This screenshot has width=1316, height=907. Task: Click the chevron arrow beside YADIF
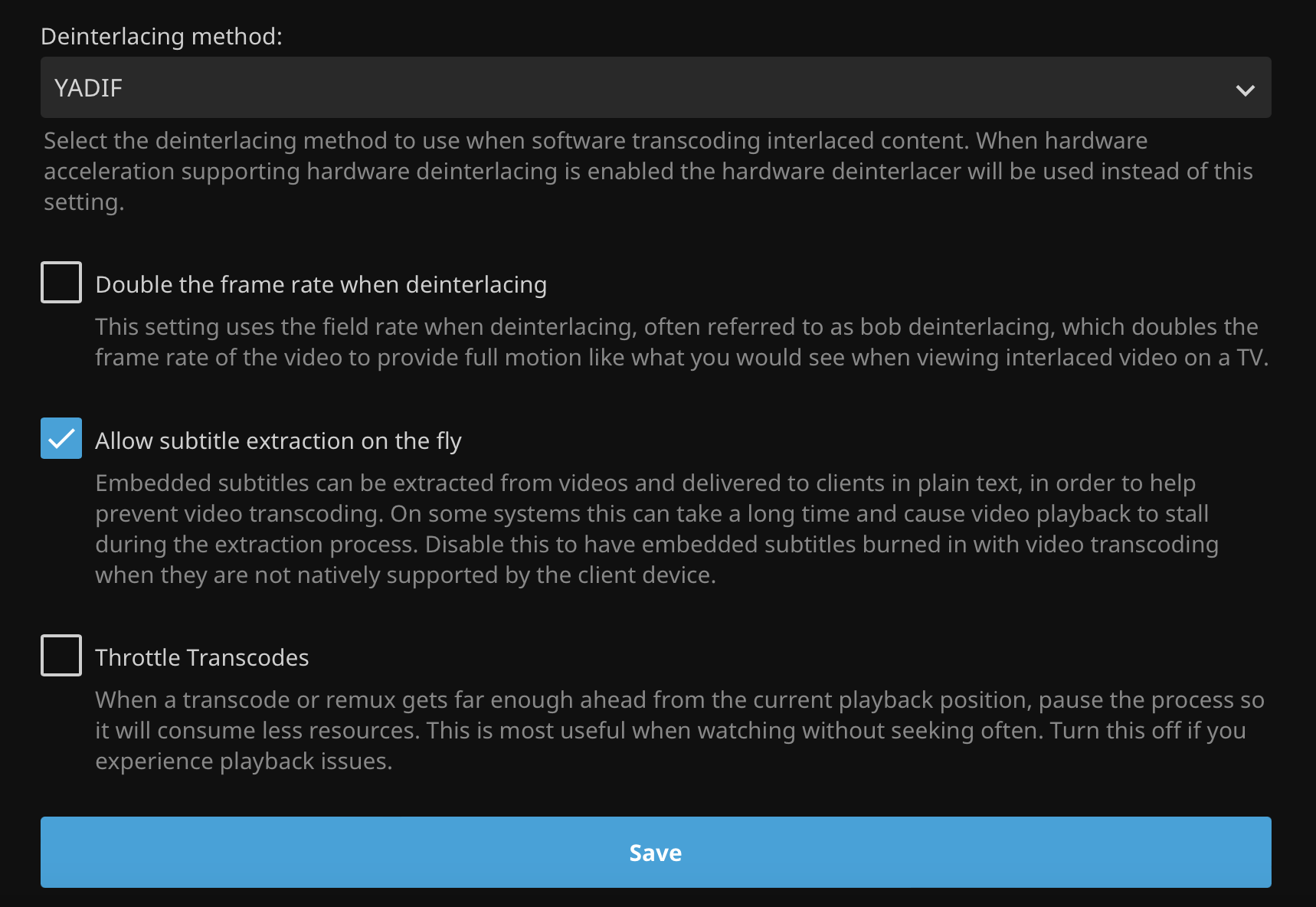click(1245, 90)
